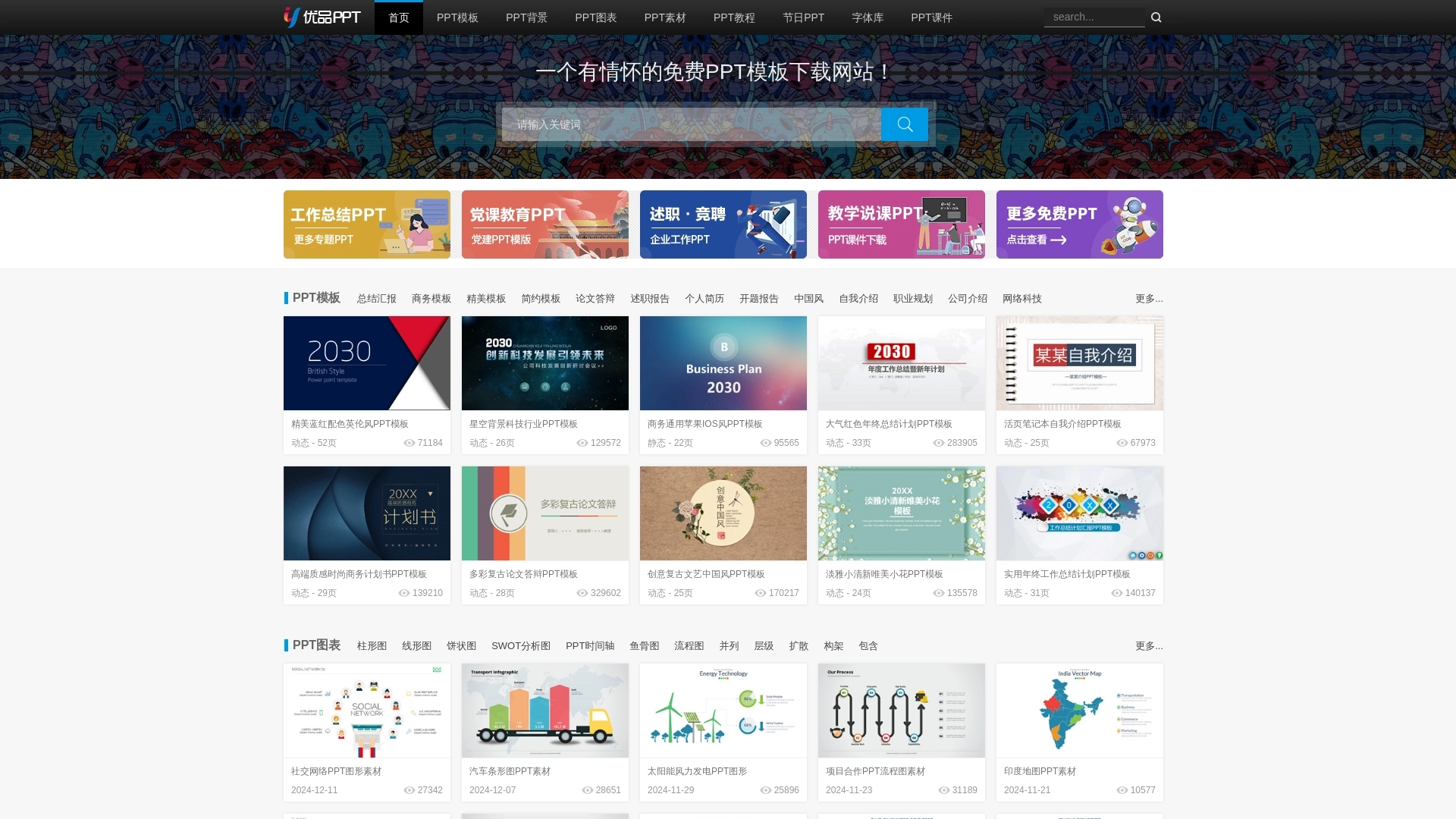1456x819 pixels.
Task: Open the PPT图表 navigation menu
Action: click(x=596, y=17)
